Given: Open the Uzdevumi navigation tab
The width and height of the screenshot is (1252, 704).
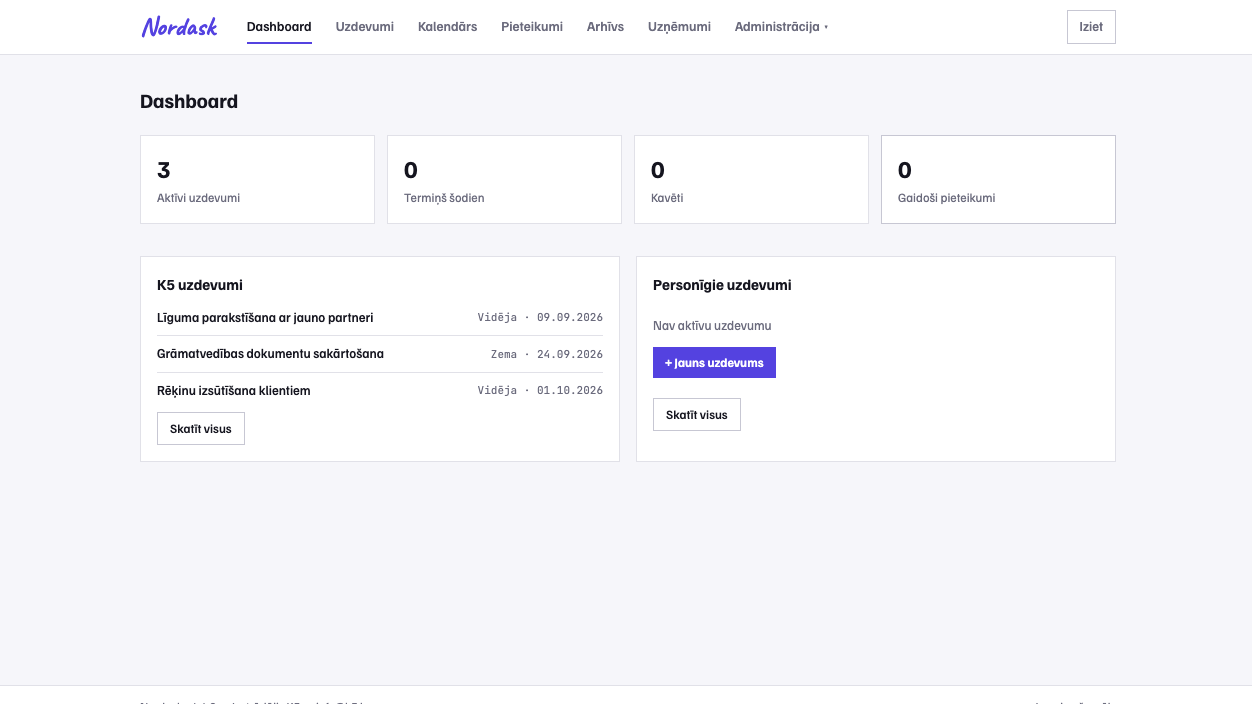Looking at the screenshot, I should (365, 27).
